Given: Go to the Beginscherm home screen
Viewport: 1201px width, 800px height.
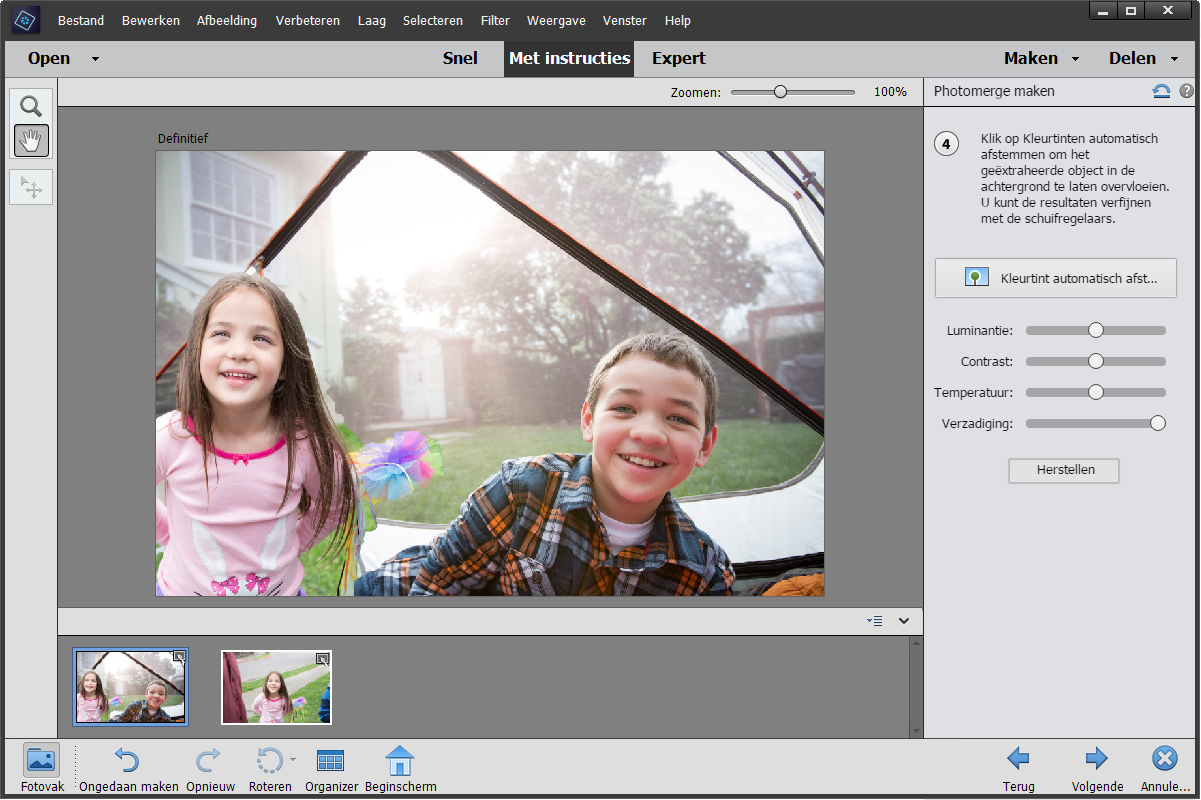Looking at the screenshot, I should click(x=400, y=762).
